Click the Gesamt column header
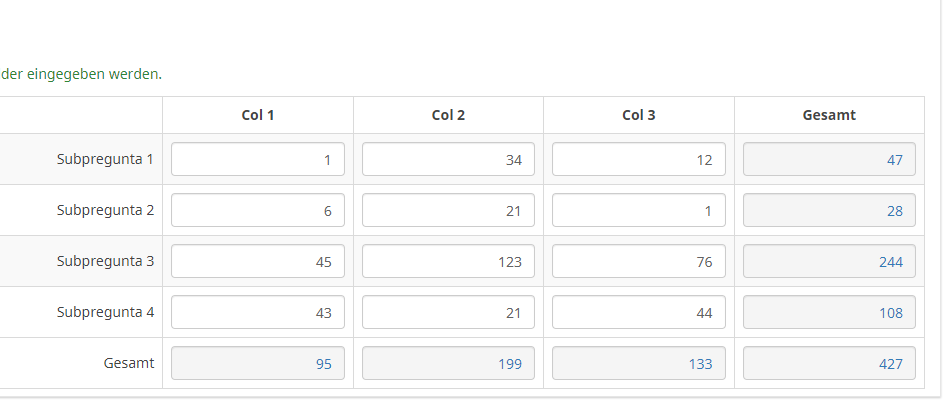This screenshot has height=406, width=948. (x=829, y=115)
